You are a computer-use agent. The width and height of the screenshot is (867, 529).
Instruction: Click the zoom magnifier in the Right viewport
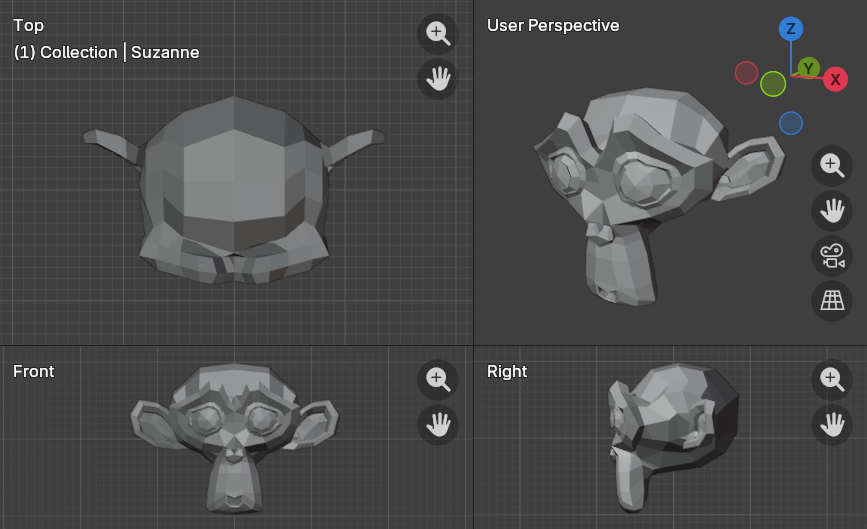831,378
